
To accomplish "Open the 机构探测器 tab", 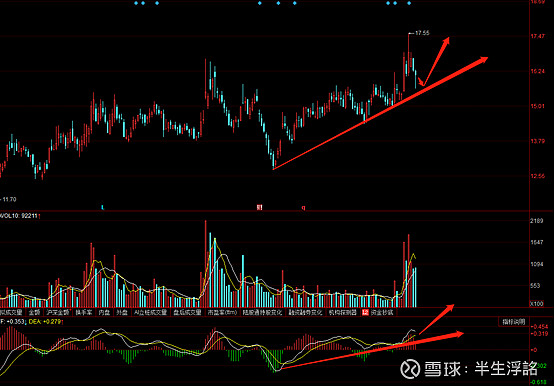I will coord(342,312).
